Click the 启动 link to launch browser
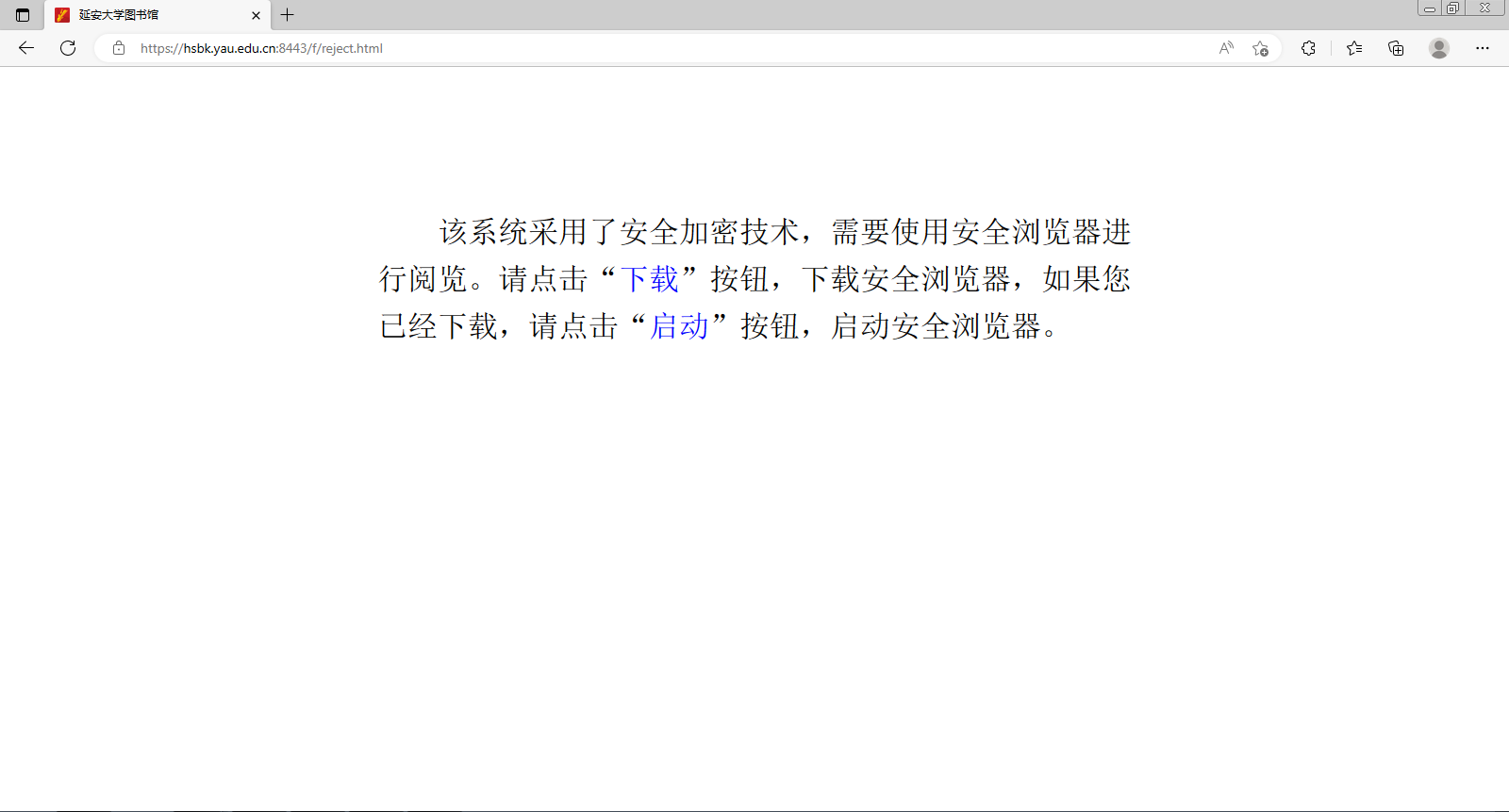Viewport: 1509px width, 812px height. point(679,326)
